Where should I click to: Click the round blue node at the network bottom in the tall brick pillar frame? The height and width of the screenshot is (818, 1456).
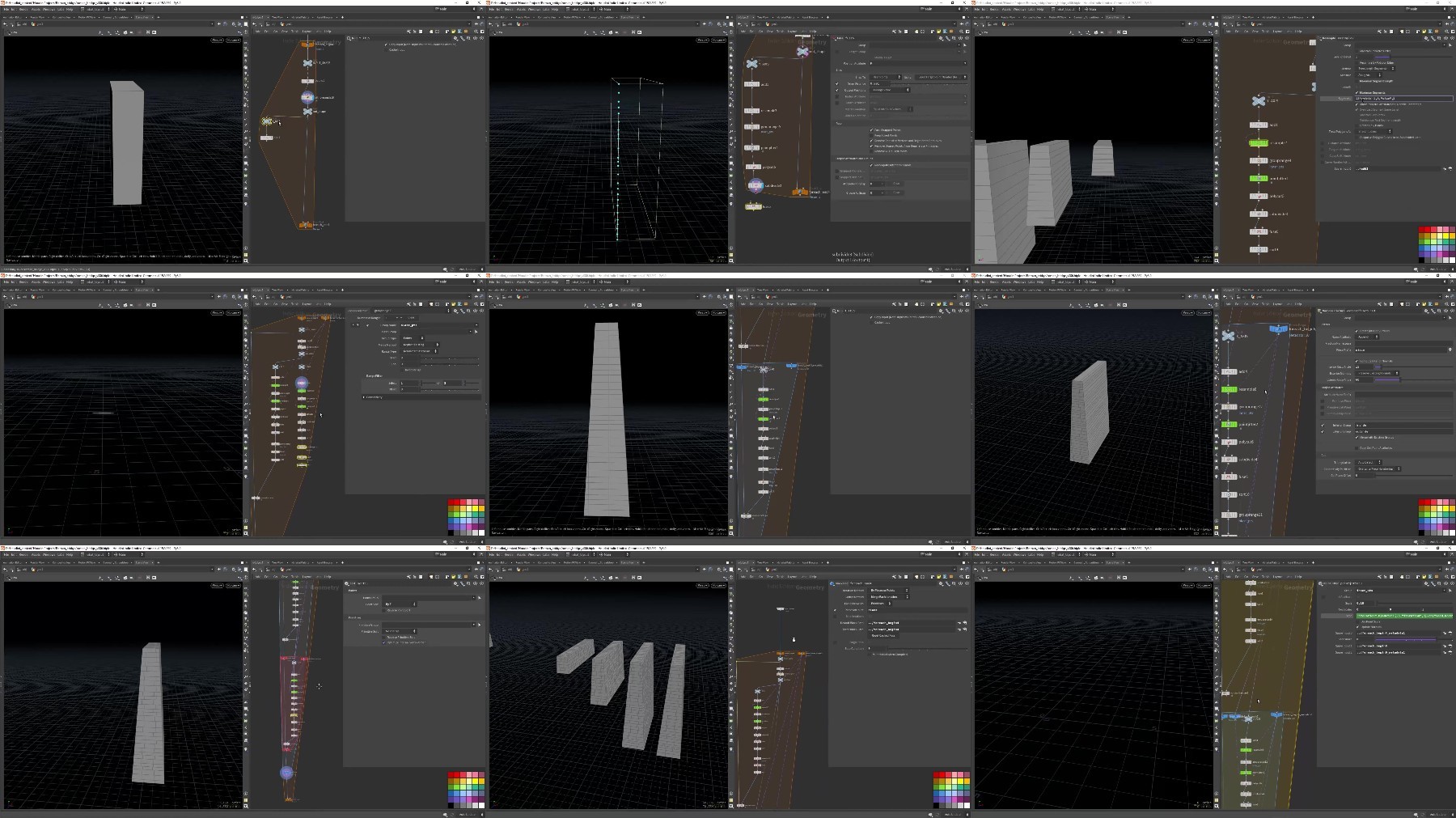tap(286, 773)
